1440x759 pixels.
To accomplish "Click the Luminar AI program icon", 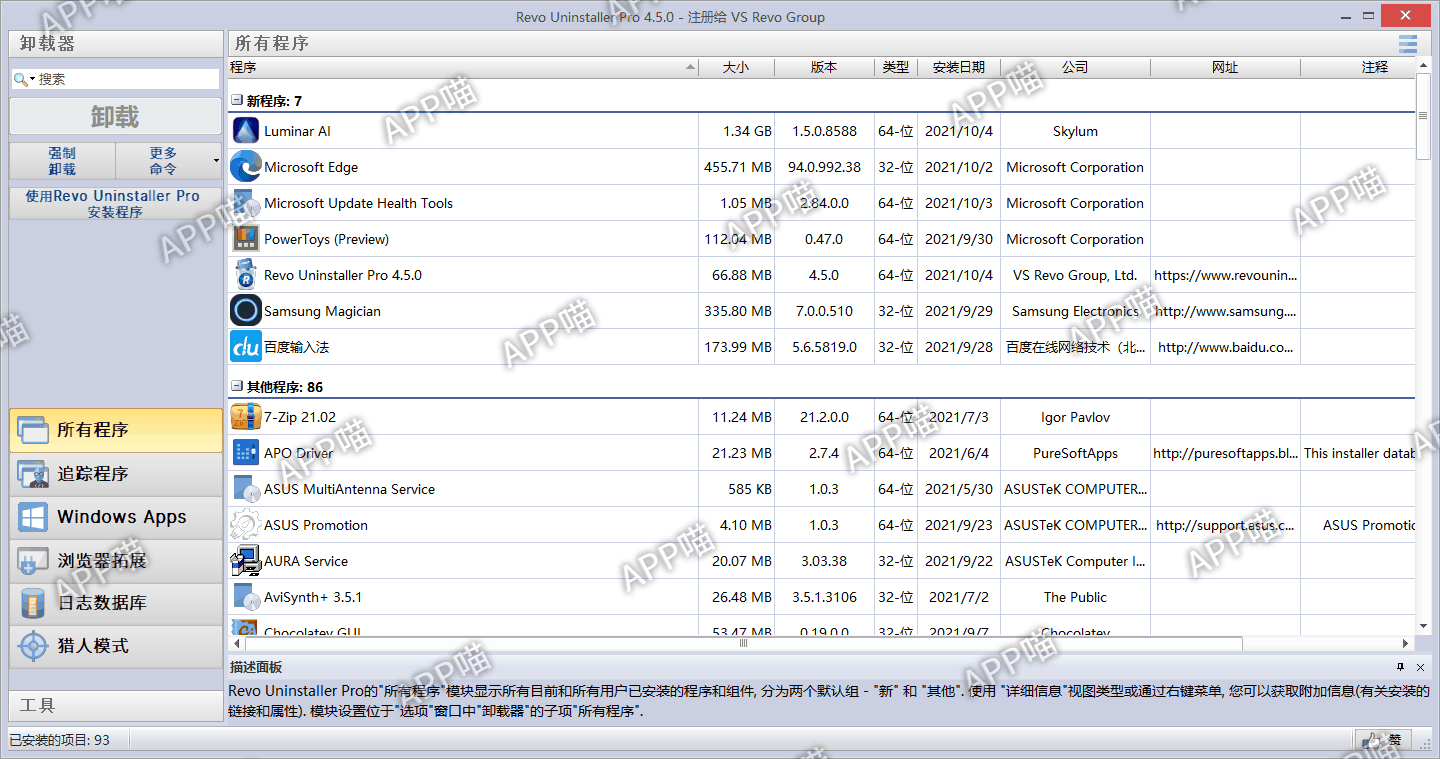I will coord(245,131).
